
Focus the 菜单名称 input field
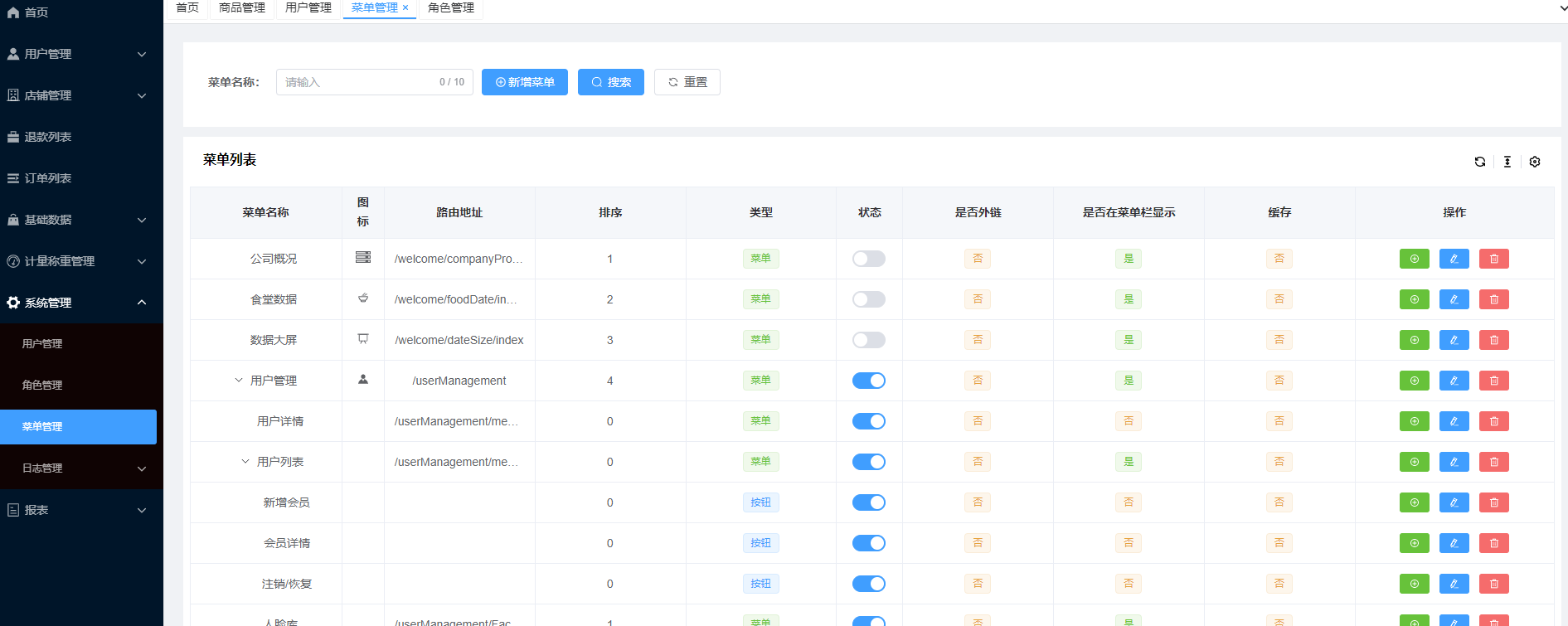(x=375, y=82)
